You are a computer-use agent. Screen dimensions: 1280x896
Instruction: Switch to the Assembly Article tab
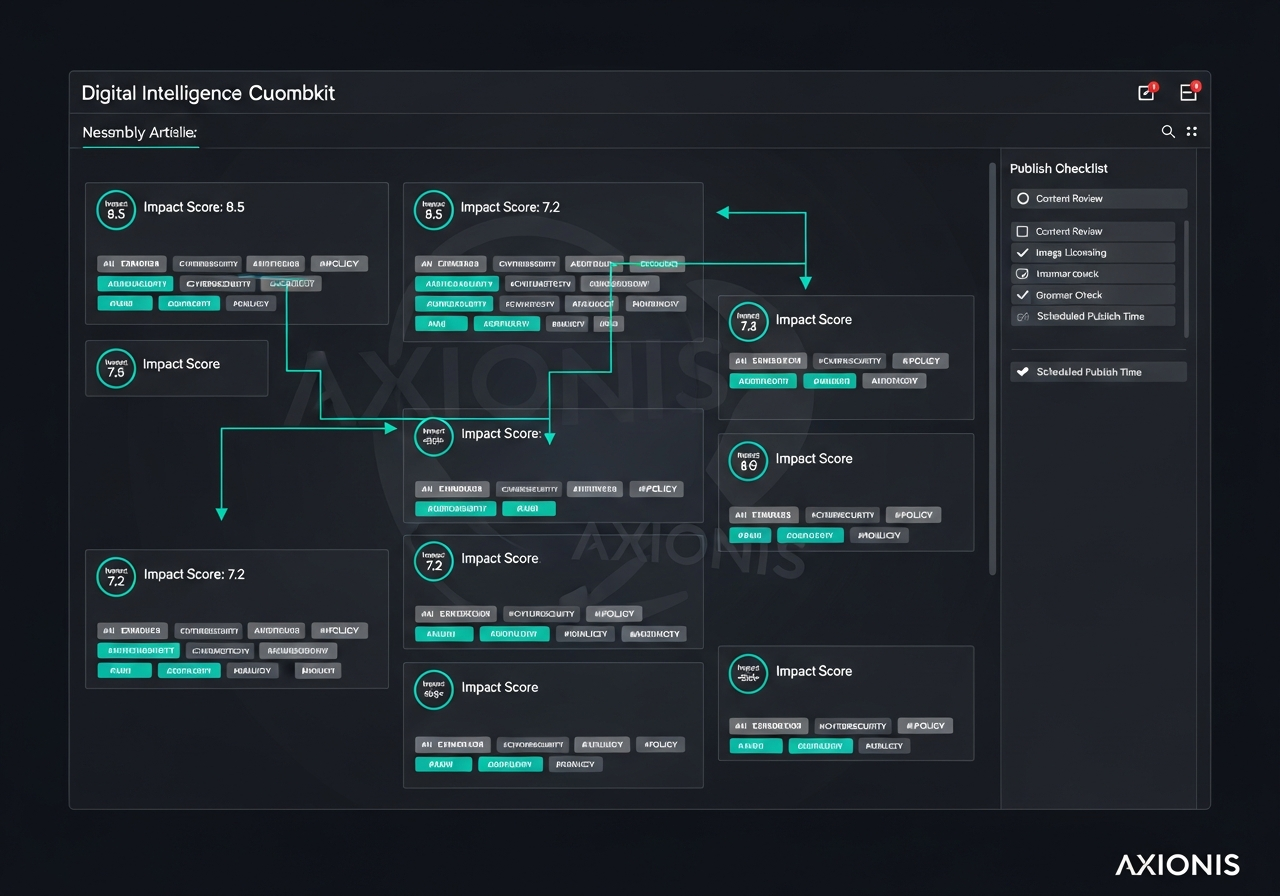(140, 131)
